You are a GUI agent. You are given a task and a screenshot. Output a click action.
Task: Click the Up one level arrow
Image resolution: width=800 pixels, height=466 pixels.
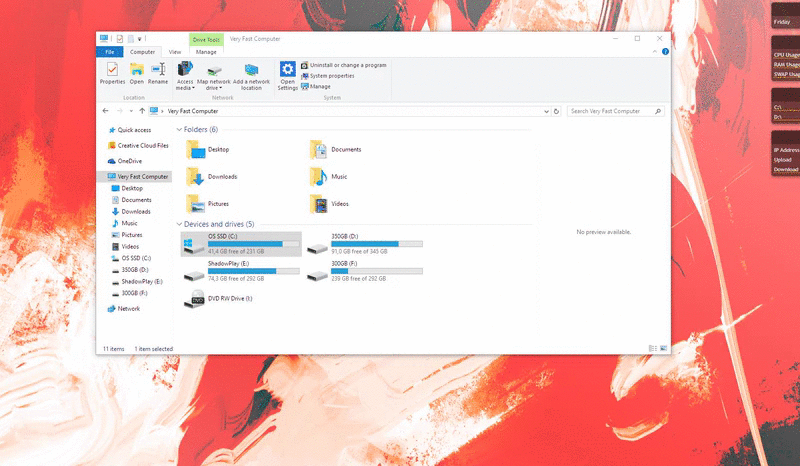142,111
